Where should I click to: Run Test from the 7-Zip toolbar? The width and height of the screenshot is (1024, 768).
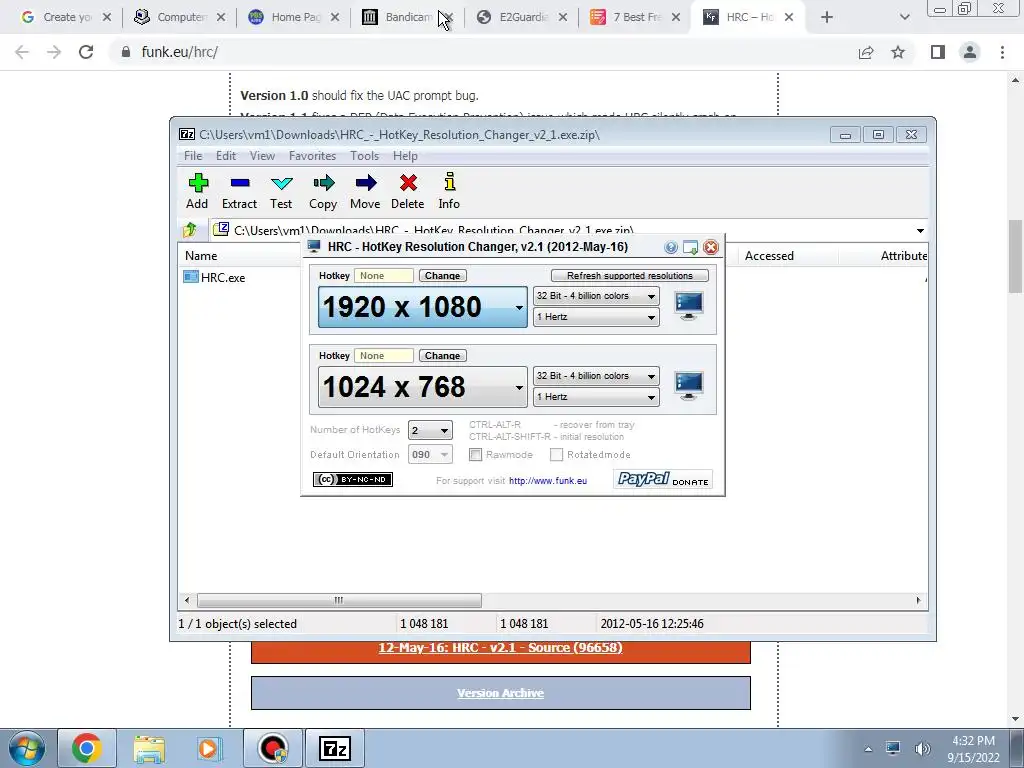pos(281,191)
